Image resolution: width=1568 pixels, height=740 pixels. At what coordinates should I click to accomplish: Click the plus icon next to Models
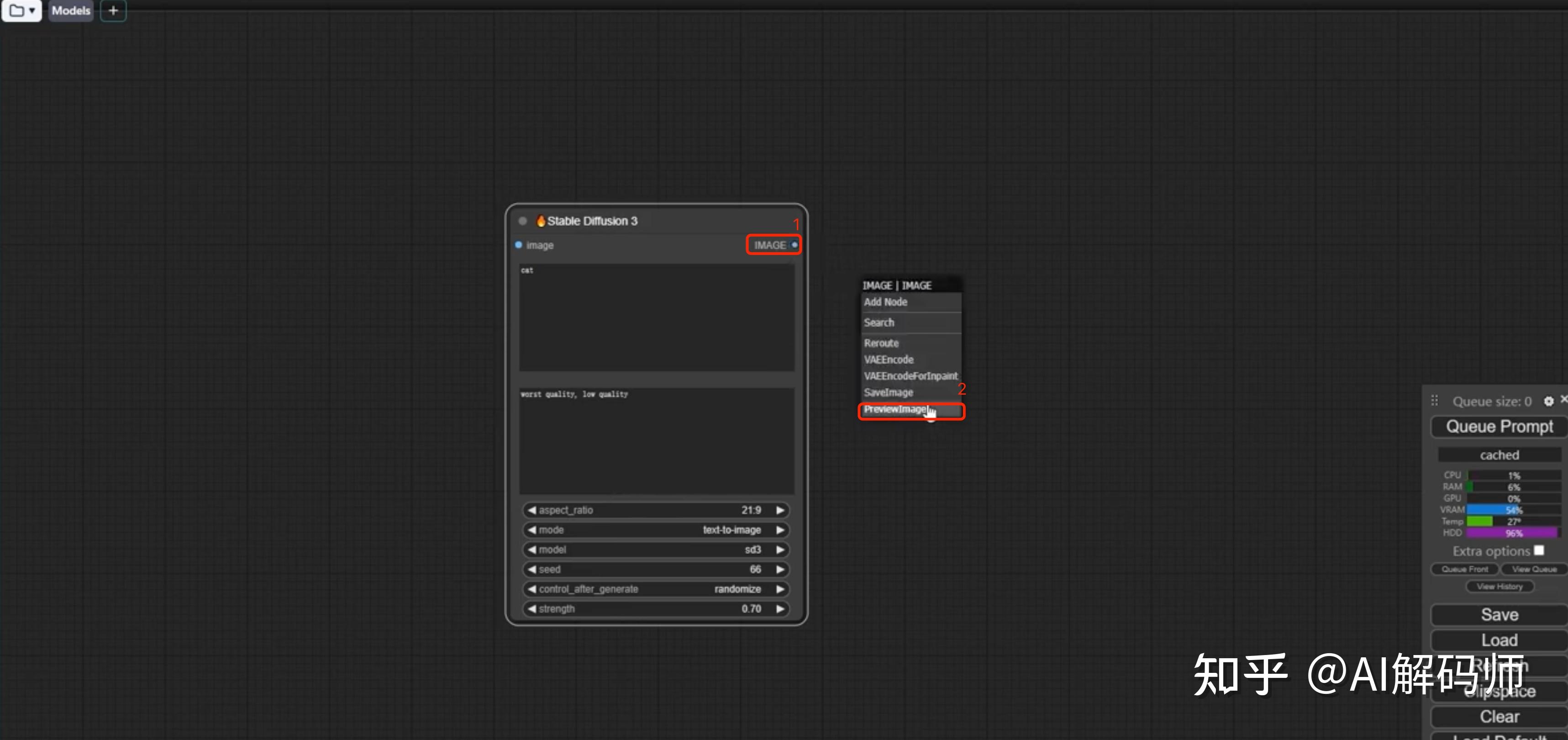pos(113,11)
